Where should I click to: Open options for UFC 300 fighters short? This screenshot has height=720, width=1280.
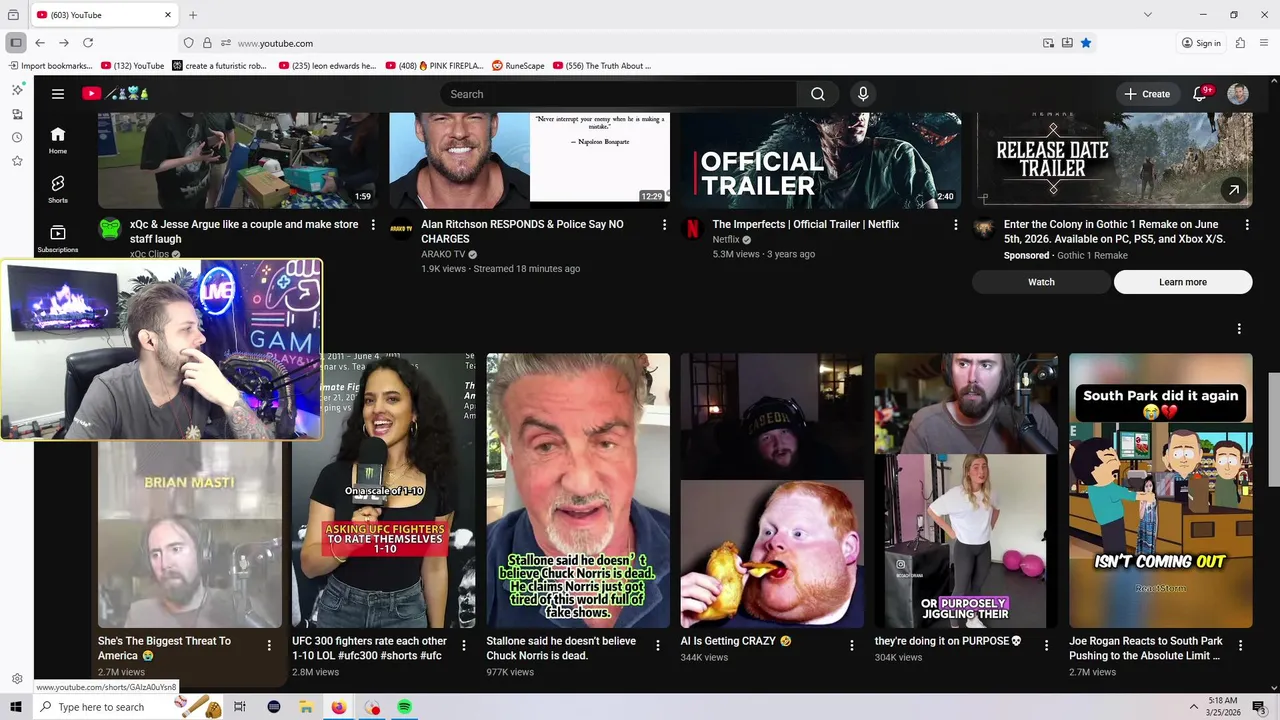tap(463, 646)
